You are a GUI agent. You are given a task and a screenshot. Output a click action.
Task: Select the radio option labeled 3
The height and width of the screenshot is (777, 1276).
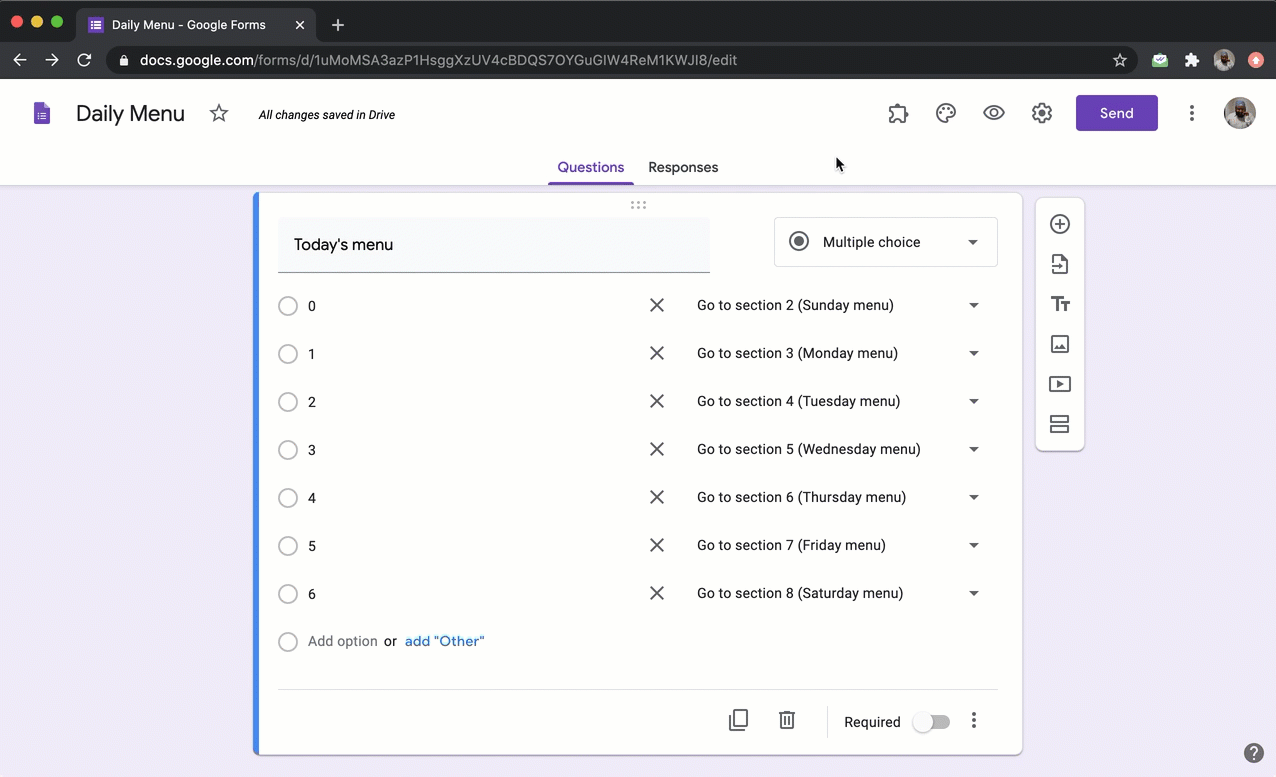tap(288, 450)
